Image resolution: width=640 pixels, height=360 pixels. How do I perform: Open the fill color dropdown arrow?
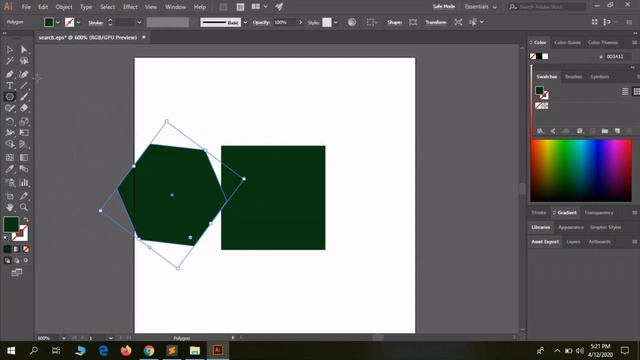[58, 22]
